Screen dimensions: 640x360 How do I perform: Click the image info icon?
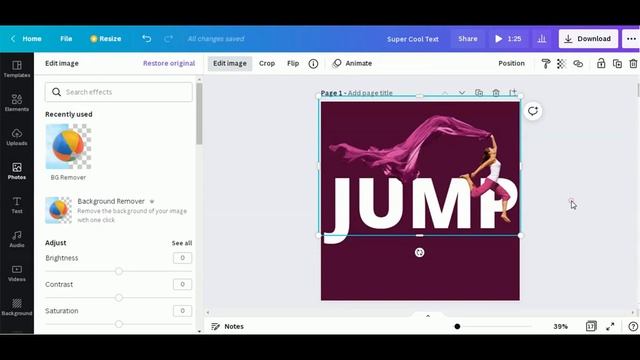tap(313, 64)
